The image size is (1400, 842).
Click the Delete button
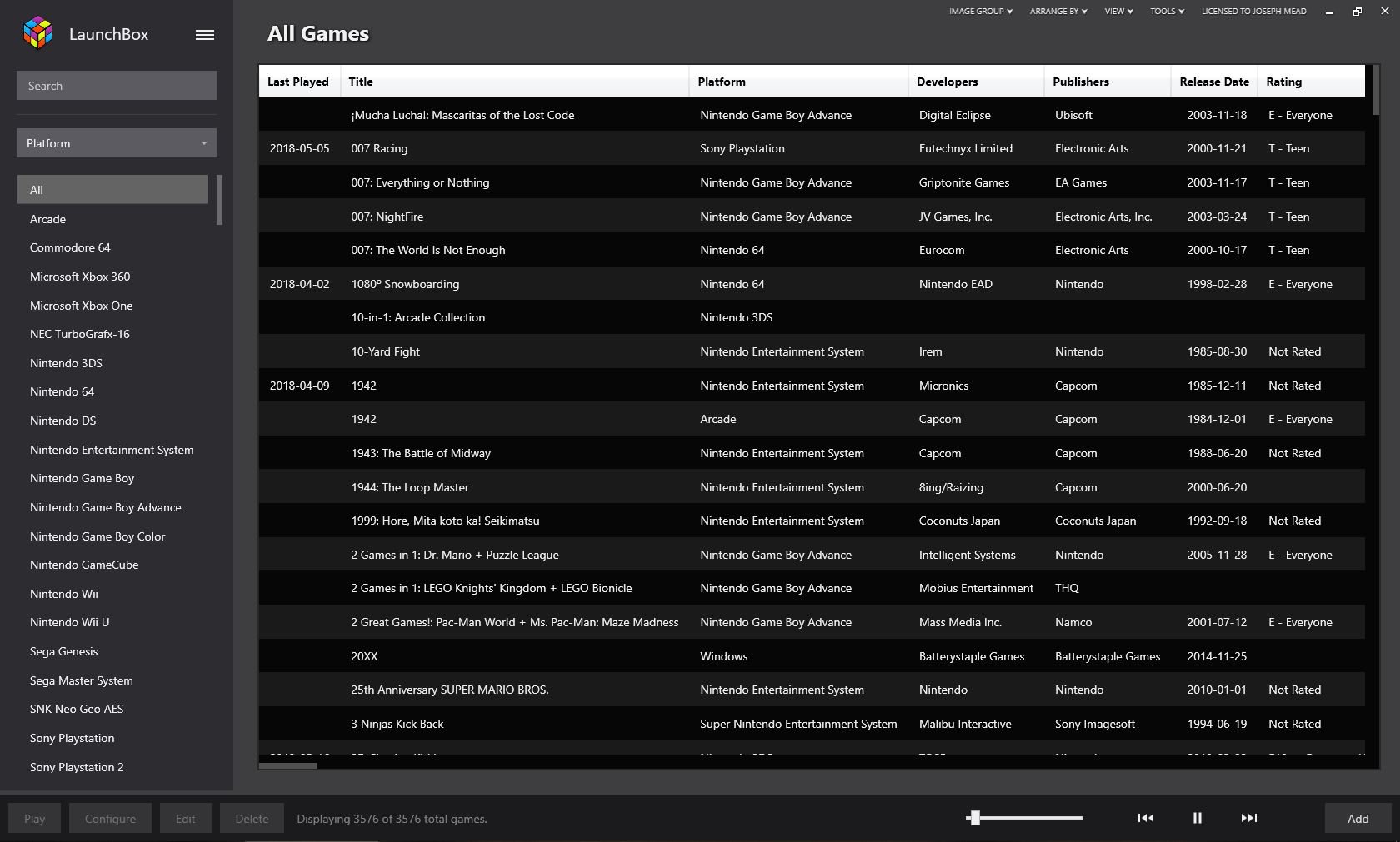(x=252, y=819)
